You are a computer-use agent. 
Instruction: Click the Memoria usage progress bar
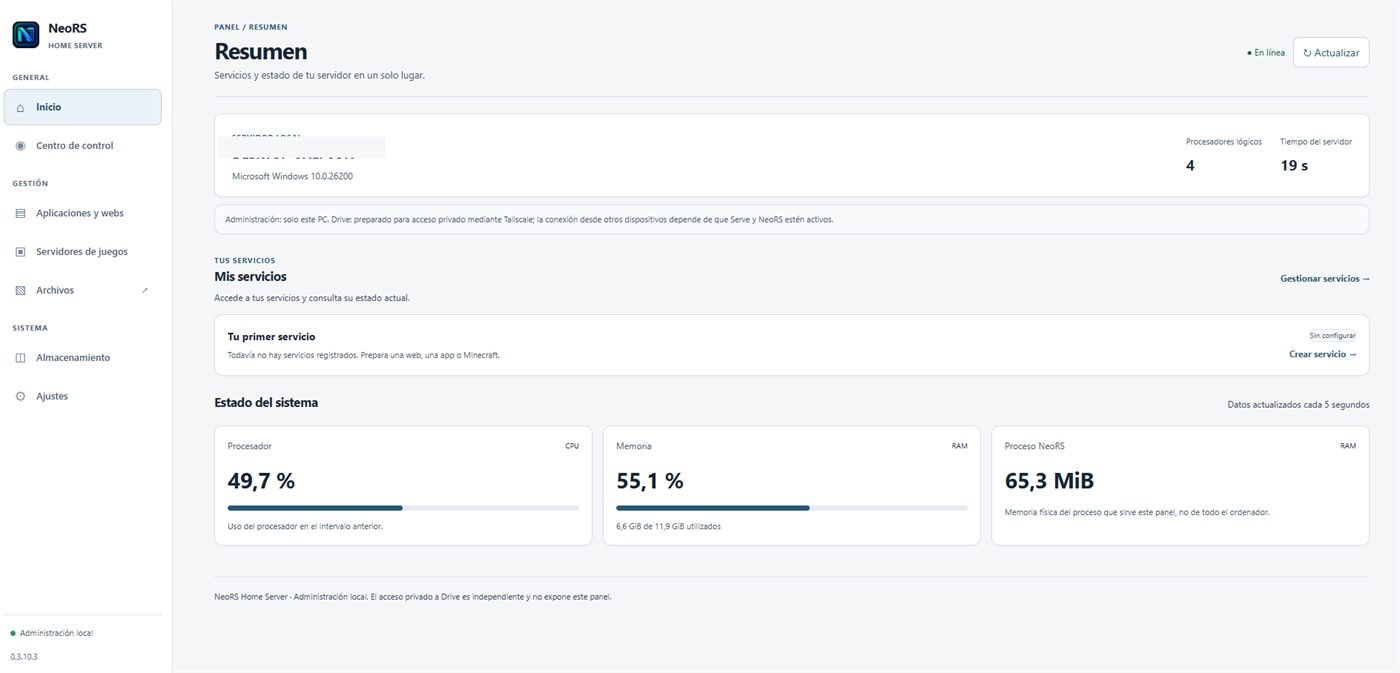pos(792,508)
